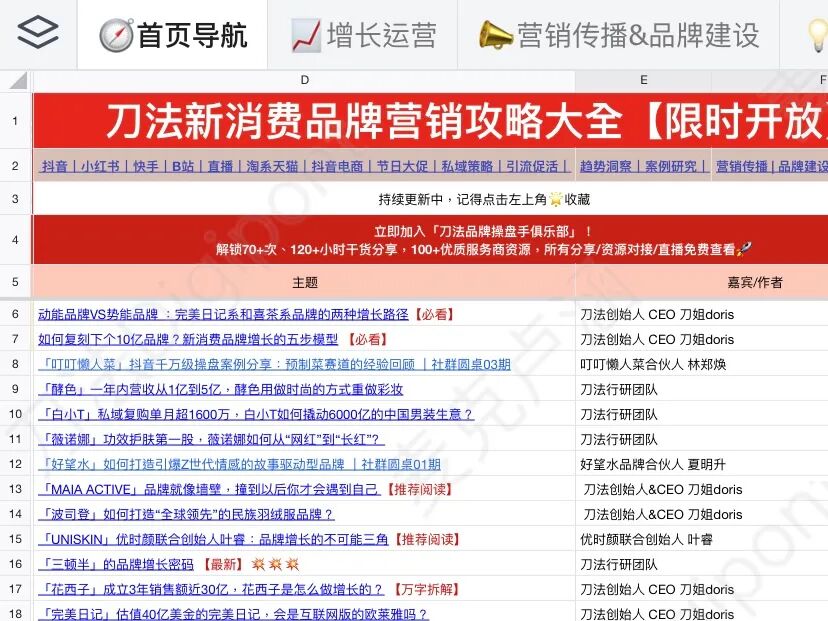Switch to 增长运营 tab
The height and width of the screenshot is (621, 828).
pos(362,35)
